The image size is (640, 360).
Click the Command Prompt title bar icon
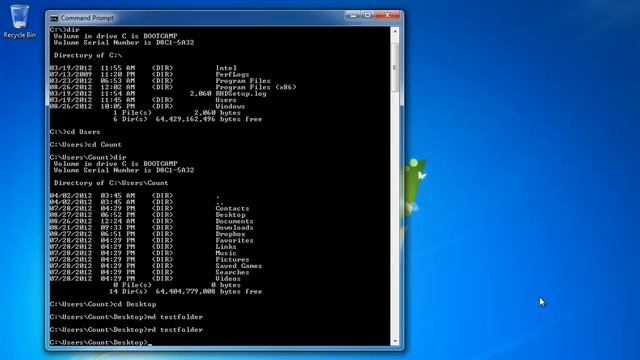54,18
